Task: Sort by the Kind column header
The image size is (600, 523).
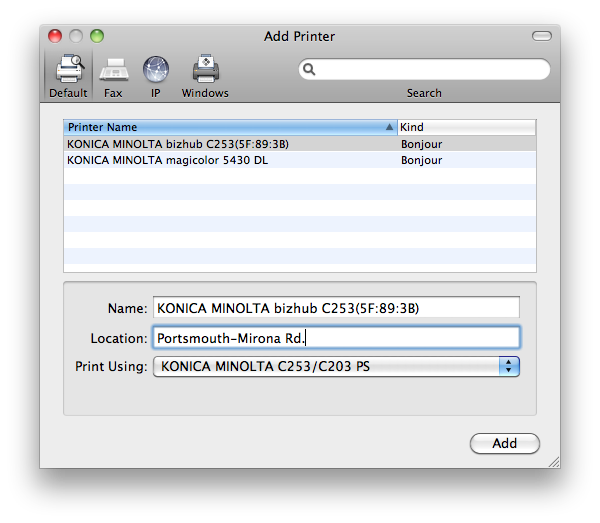Action: 466,127
